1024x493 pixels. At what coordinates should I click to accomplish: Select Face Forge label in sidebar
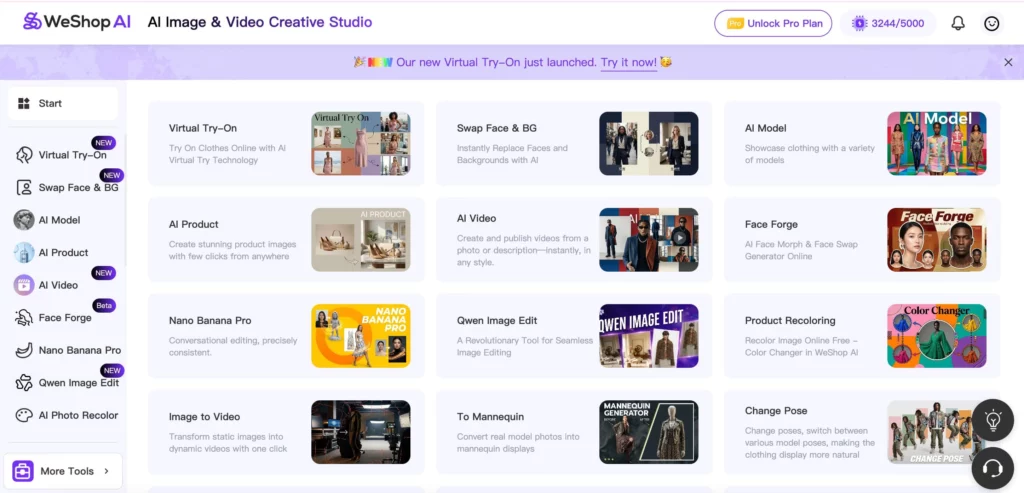(x=65, y=318)
